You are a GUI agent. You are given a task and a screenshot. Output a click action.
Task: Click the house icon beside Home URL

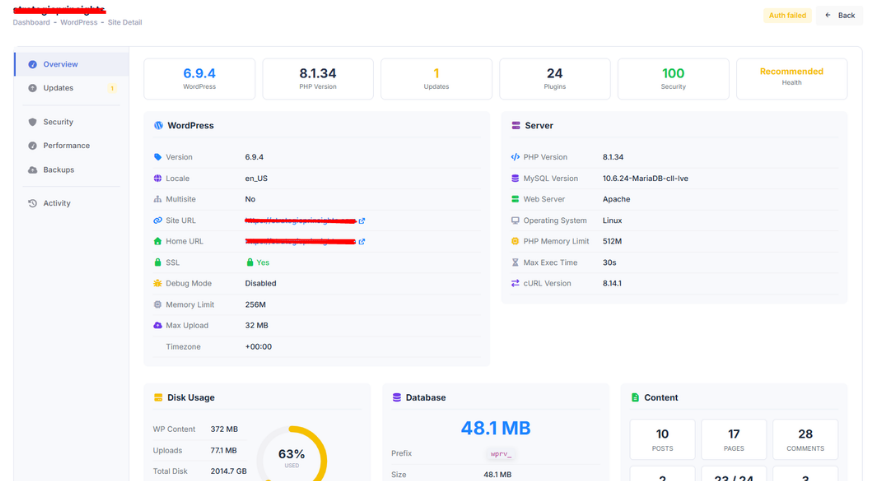157,242
